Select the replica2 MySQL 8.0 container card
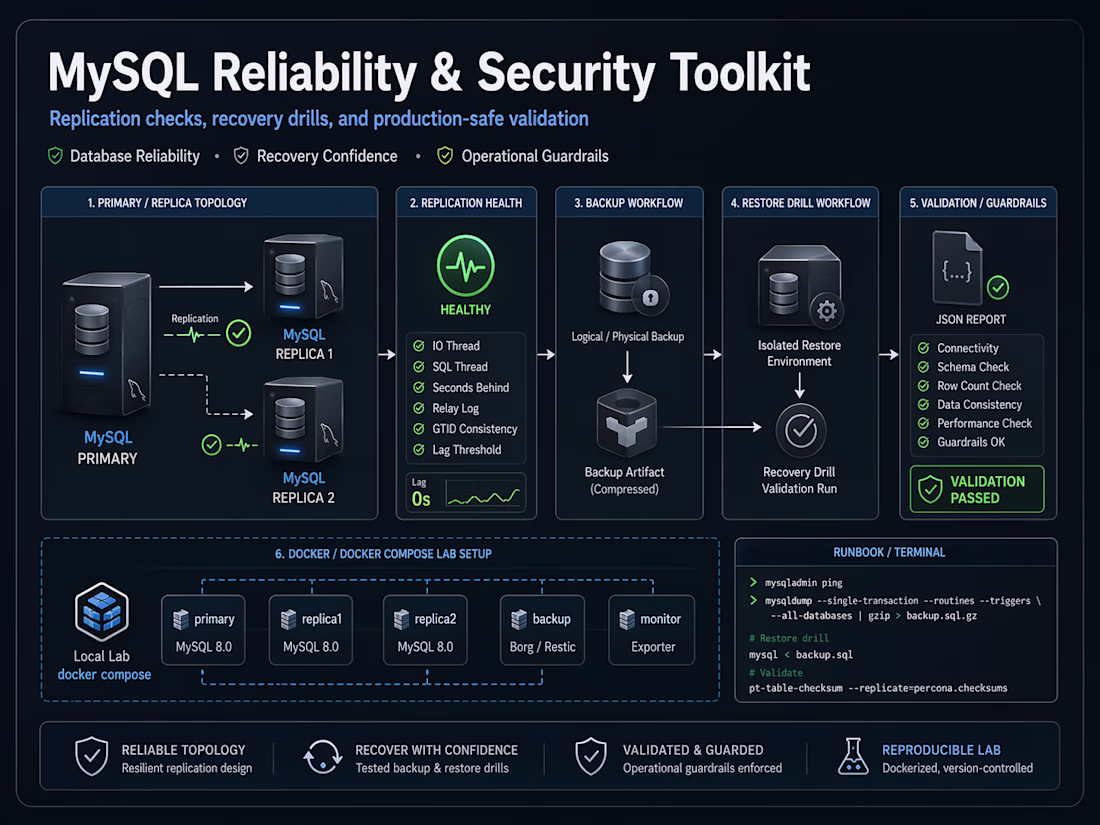Viewport: 1100px width, 825px height. [425, 630]
